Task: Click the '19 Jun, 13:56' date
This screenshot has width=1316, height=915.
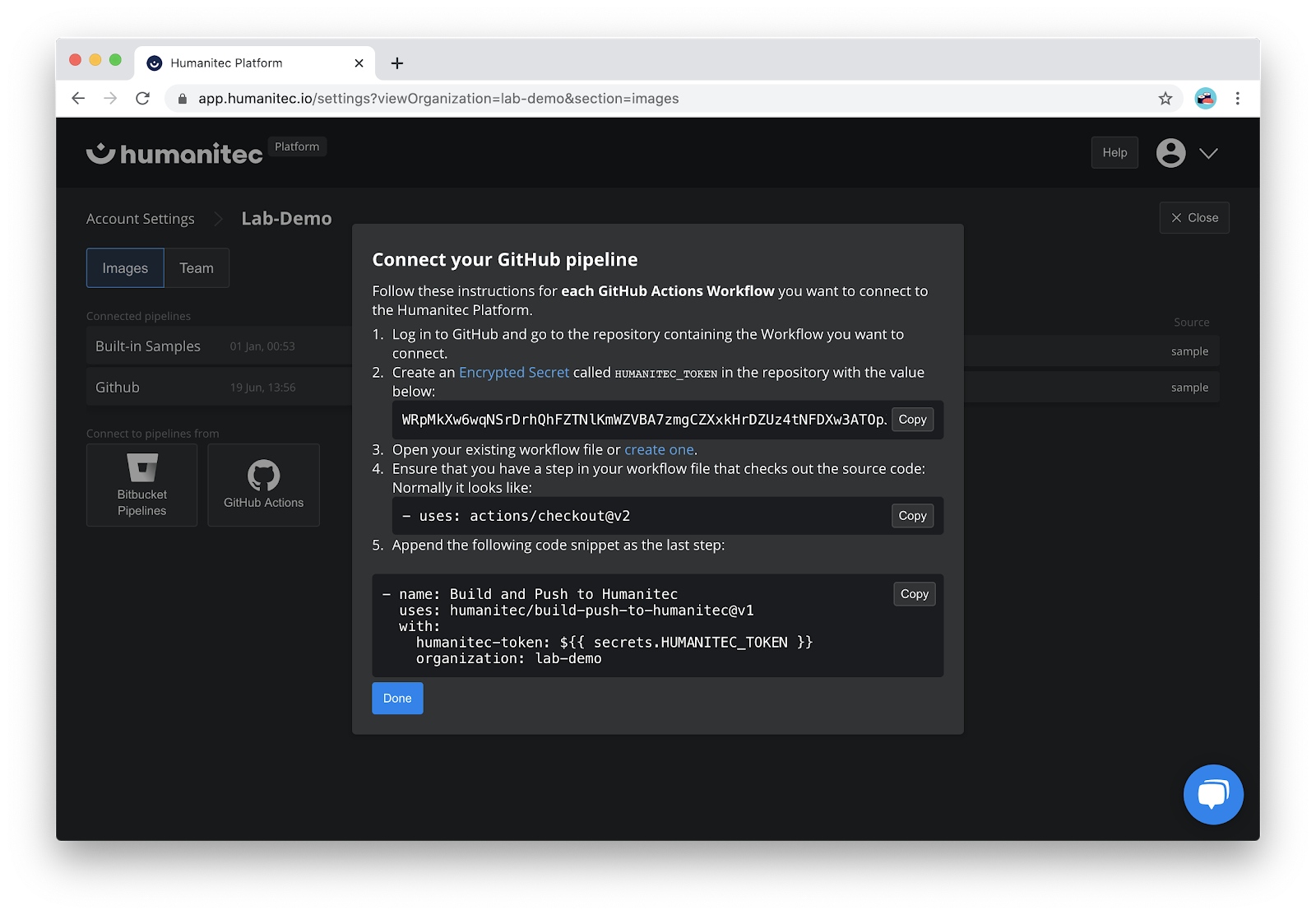Action: (262, 388)
